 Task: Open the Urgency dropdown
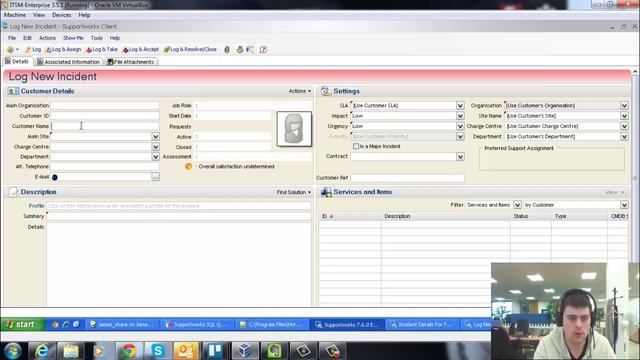point(460,126)
